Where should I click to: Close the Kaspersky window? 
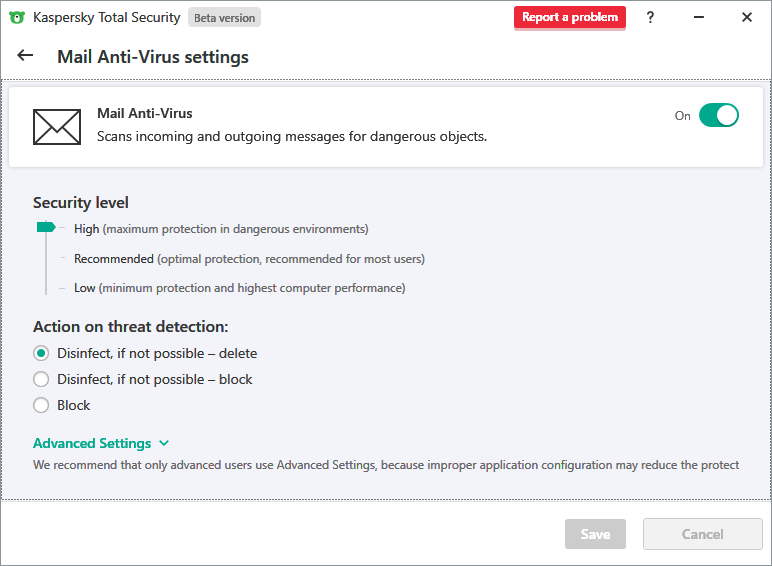(747, 17)
